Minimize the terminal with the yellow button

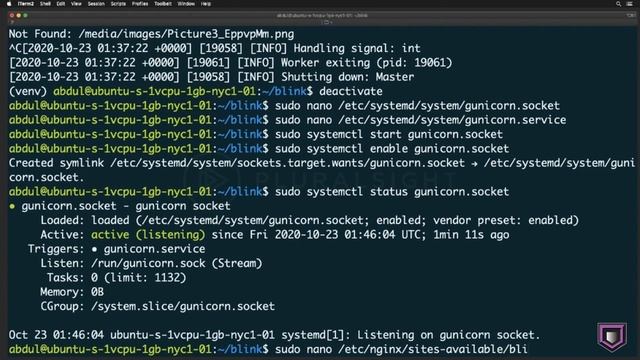pyautogui.click(x=18, y=16)
